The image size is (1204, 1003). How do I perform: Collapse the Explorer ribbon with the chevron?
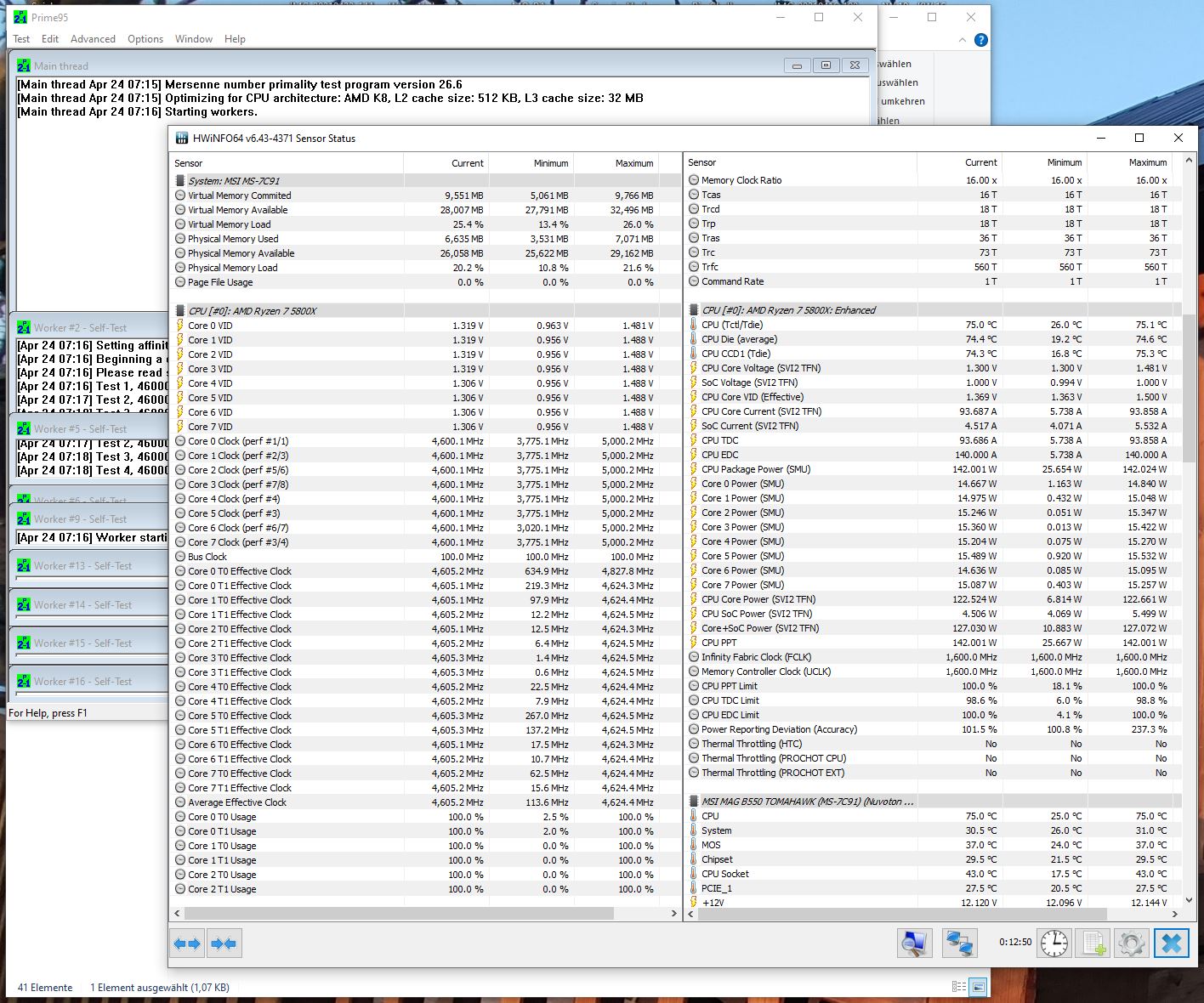tap(963, 40)
